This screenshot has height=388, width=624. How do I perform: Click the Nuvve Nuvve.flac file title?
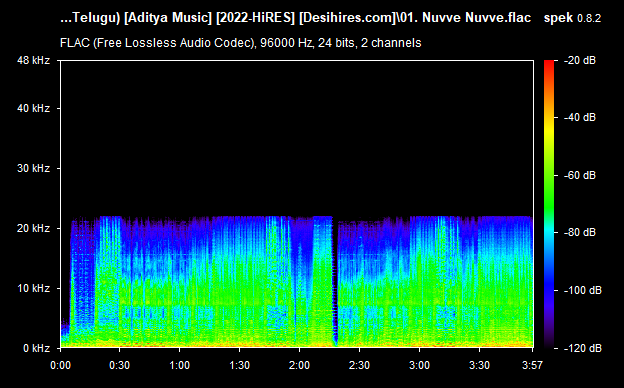(476, 18)
